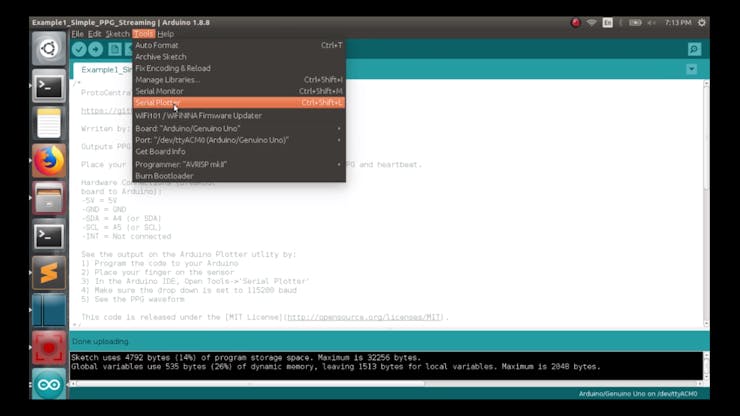The image size is (740, 416).
Task: Click the red screen recorder dock icon
Action: point(49,348)
